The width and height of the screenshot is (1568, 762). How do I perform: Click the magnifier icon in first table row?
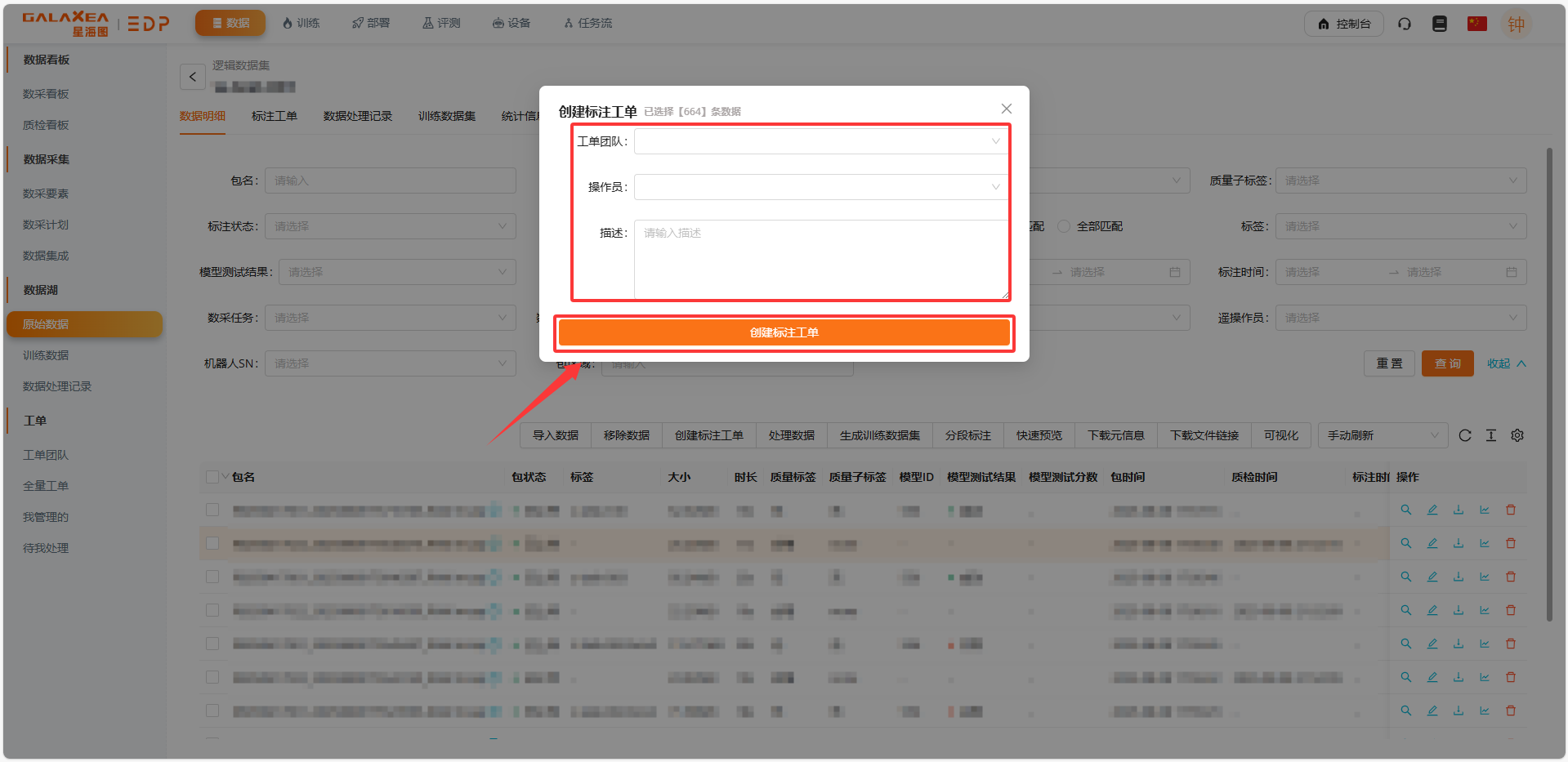click(1406, 510)
